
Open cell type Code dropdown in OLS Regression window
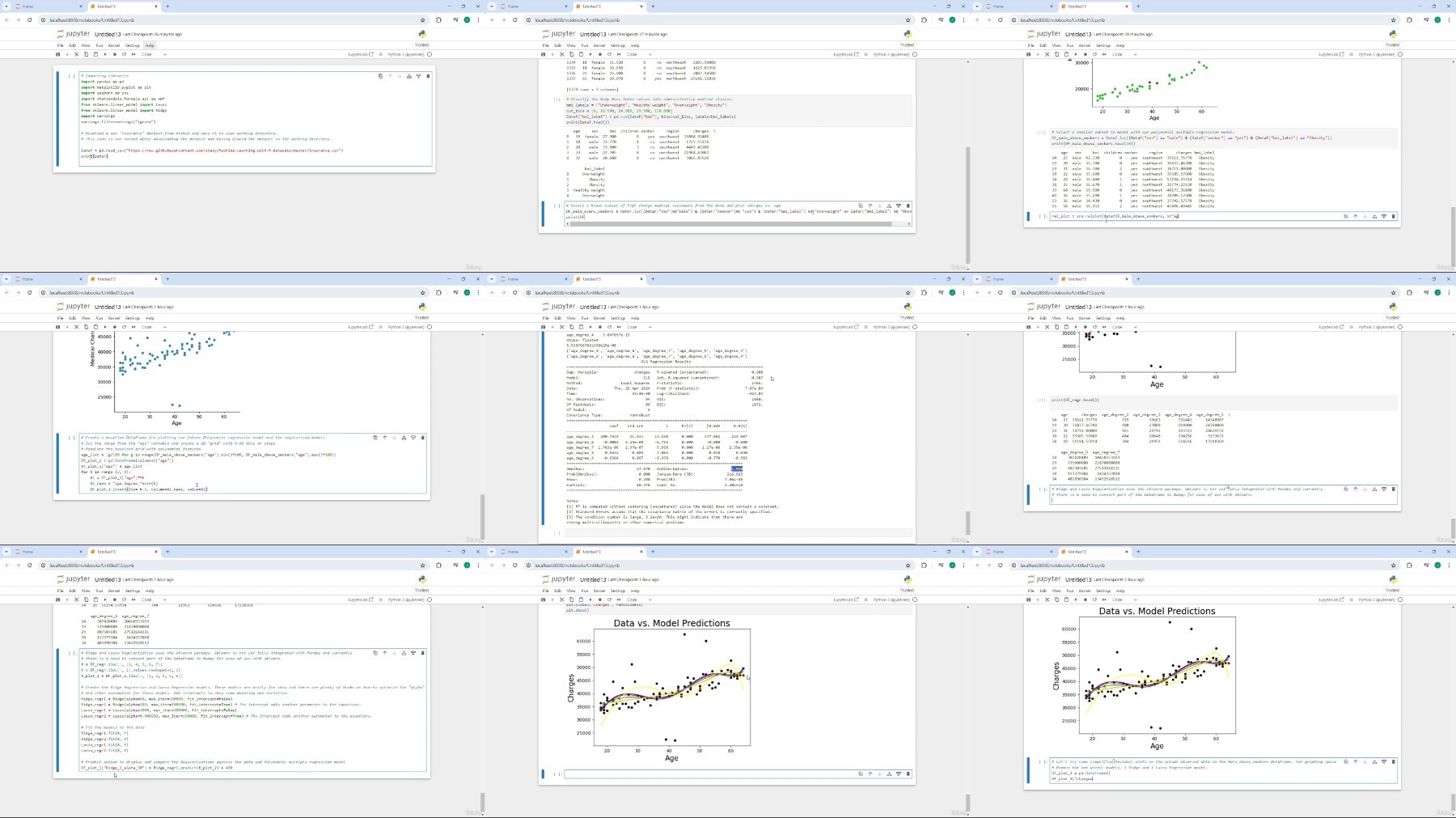639,327
